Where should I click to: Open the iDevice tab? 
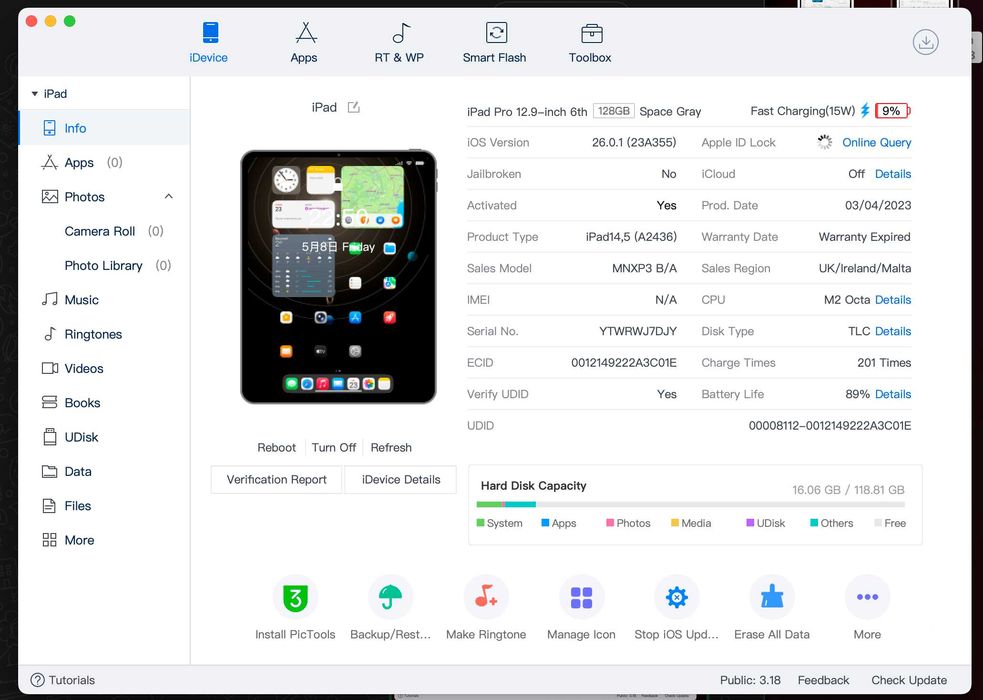[x=209, y=43]
